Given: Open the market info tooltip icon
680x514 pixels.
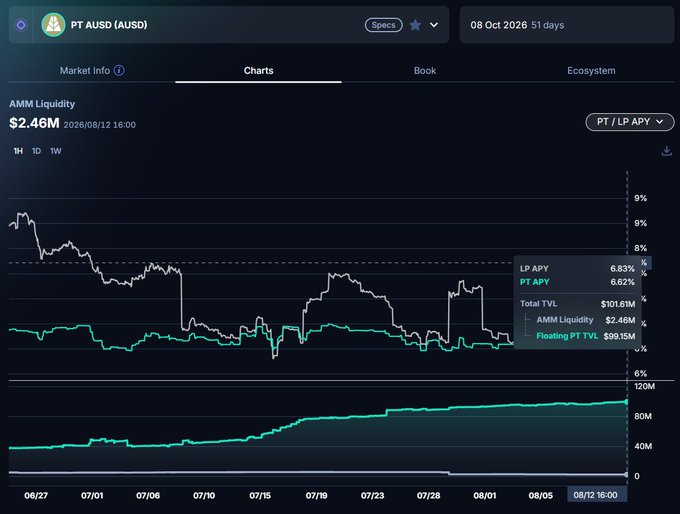Looking at the screenshot, I should click(119, 70).
